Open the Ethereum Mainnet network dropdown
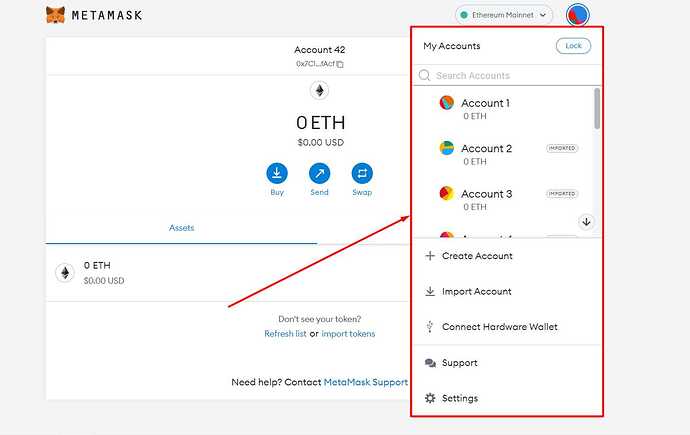 point(504,15)
